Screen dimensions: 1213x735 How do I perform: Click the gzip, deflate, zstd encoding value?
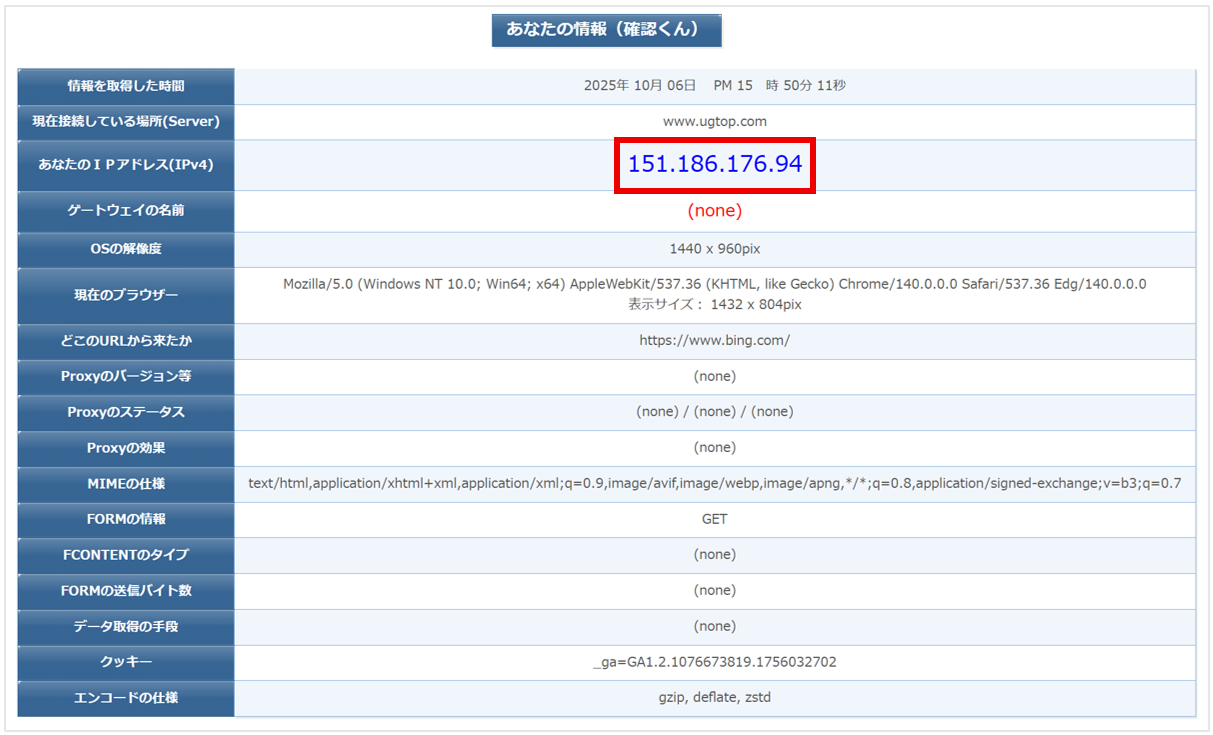714,698
